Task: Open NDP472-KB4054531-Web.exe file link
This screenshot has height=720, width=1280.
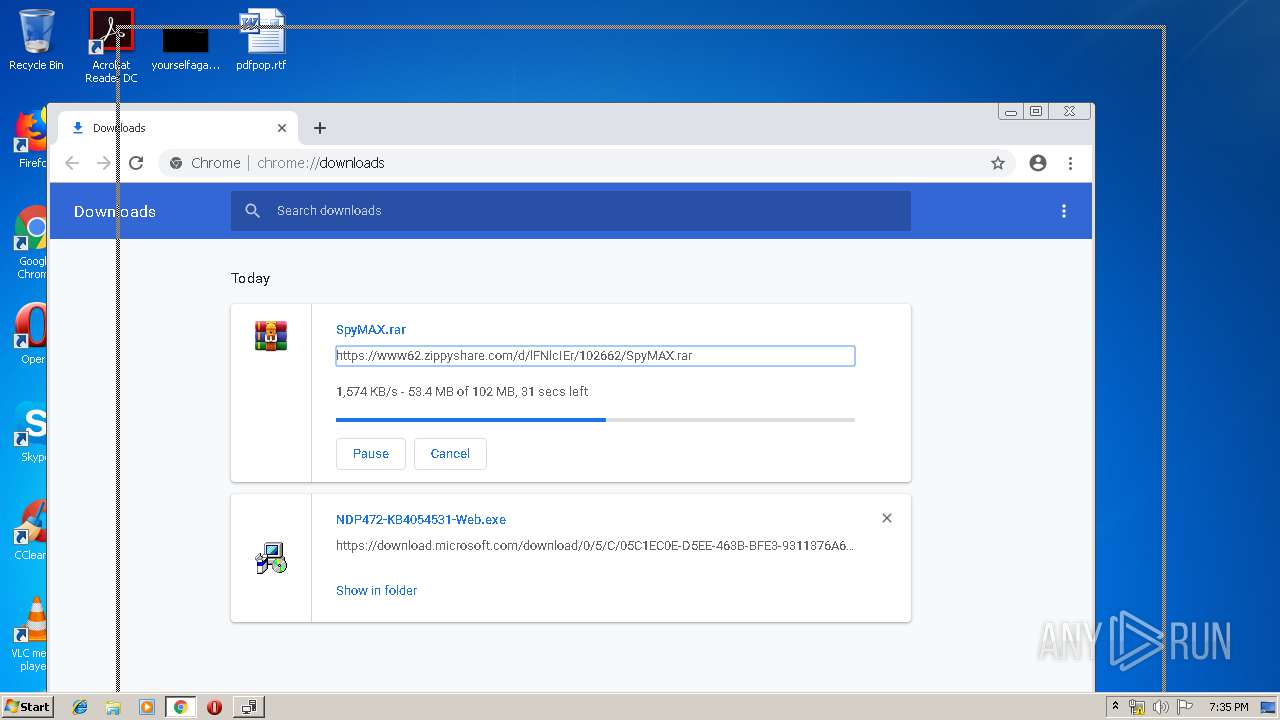Action: [x=421, y=520]
